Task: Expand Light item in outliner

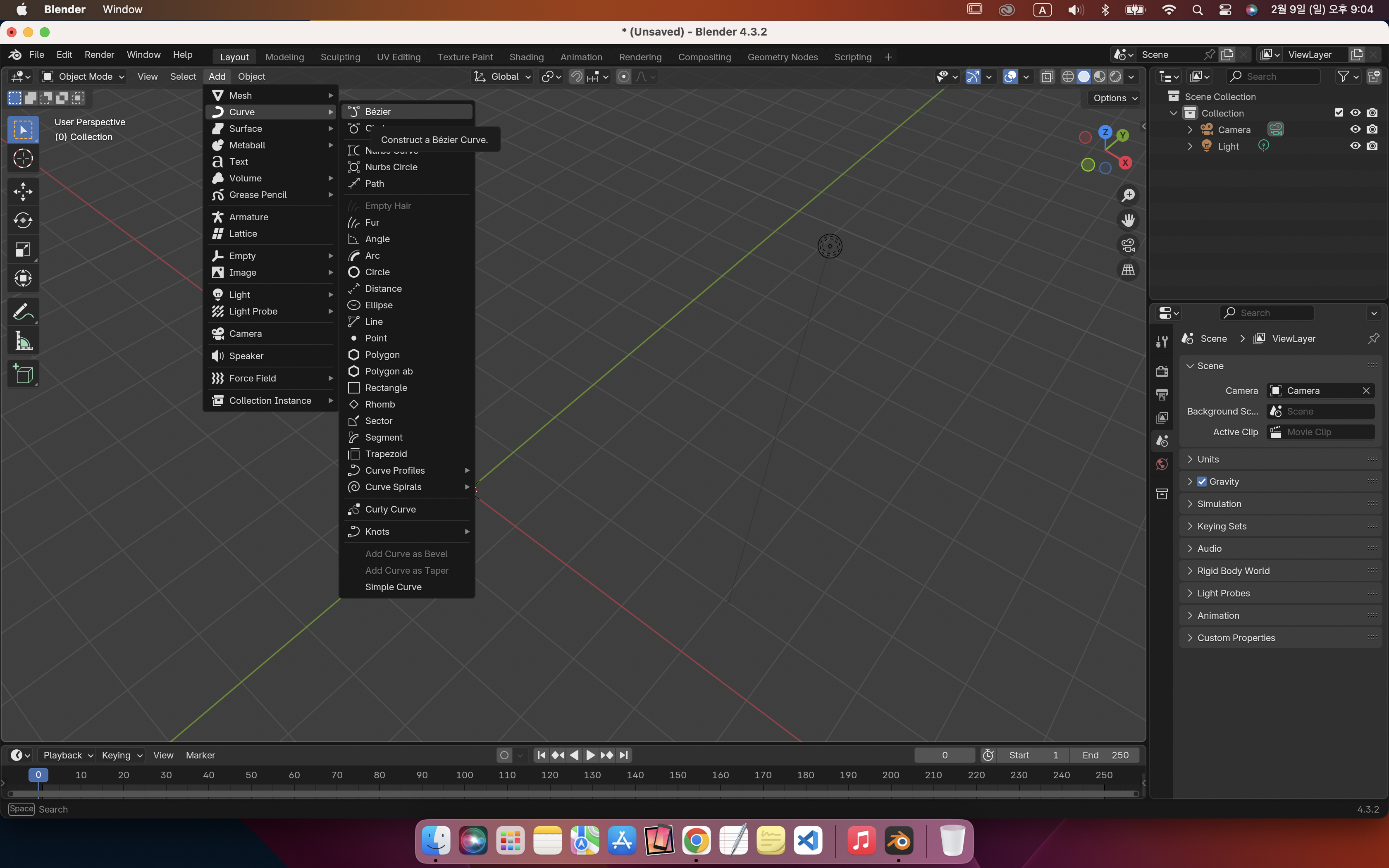Action: coord(1190,146)
